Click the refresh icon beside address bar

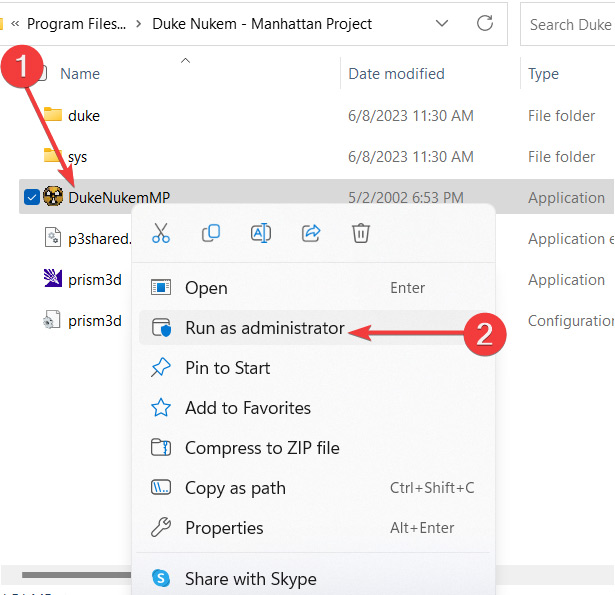point(485,23)
